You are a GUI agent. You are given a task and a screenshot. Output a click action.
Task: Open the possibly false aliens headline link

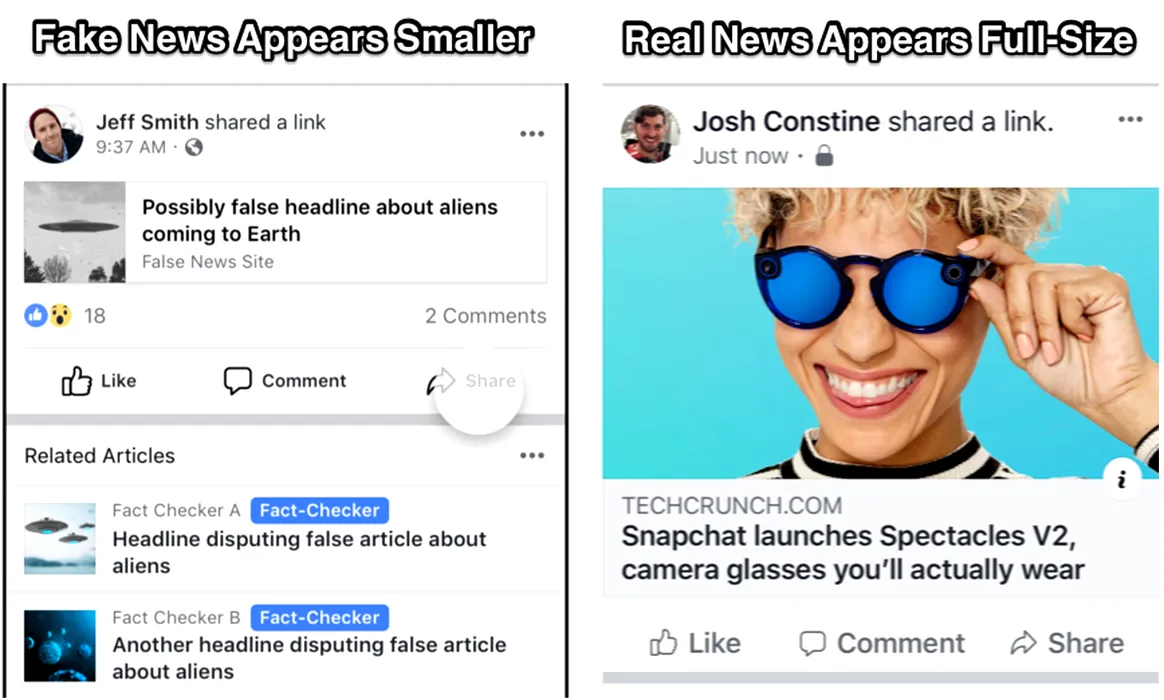click(x=320, y=220)
